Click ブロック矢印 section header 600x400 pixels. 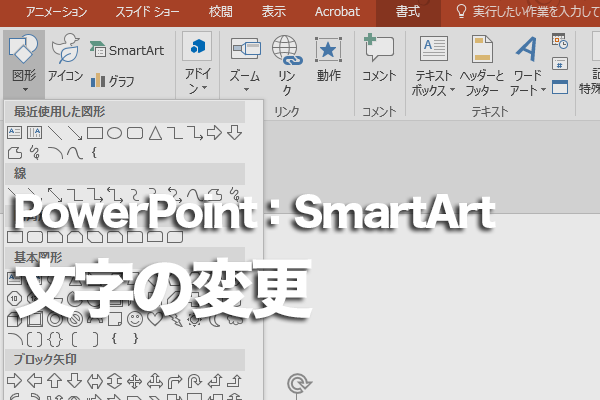(125, 359)
